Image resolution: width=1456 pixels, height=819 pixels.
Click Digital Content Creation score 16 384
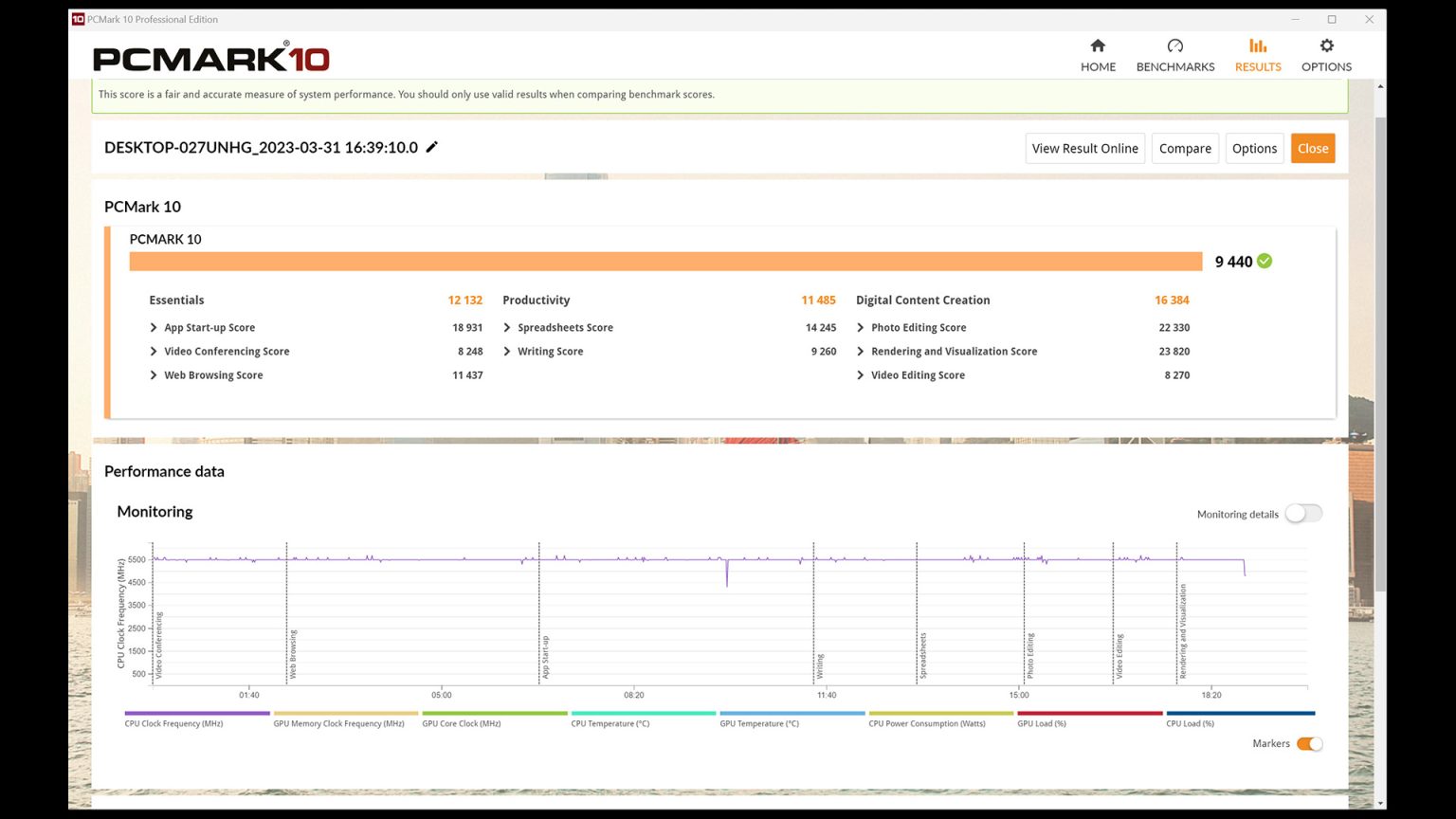pos(1172,300)
